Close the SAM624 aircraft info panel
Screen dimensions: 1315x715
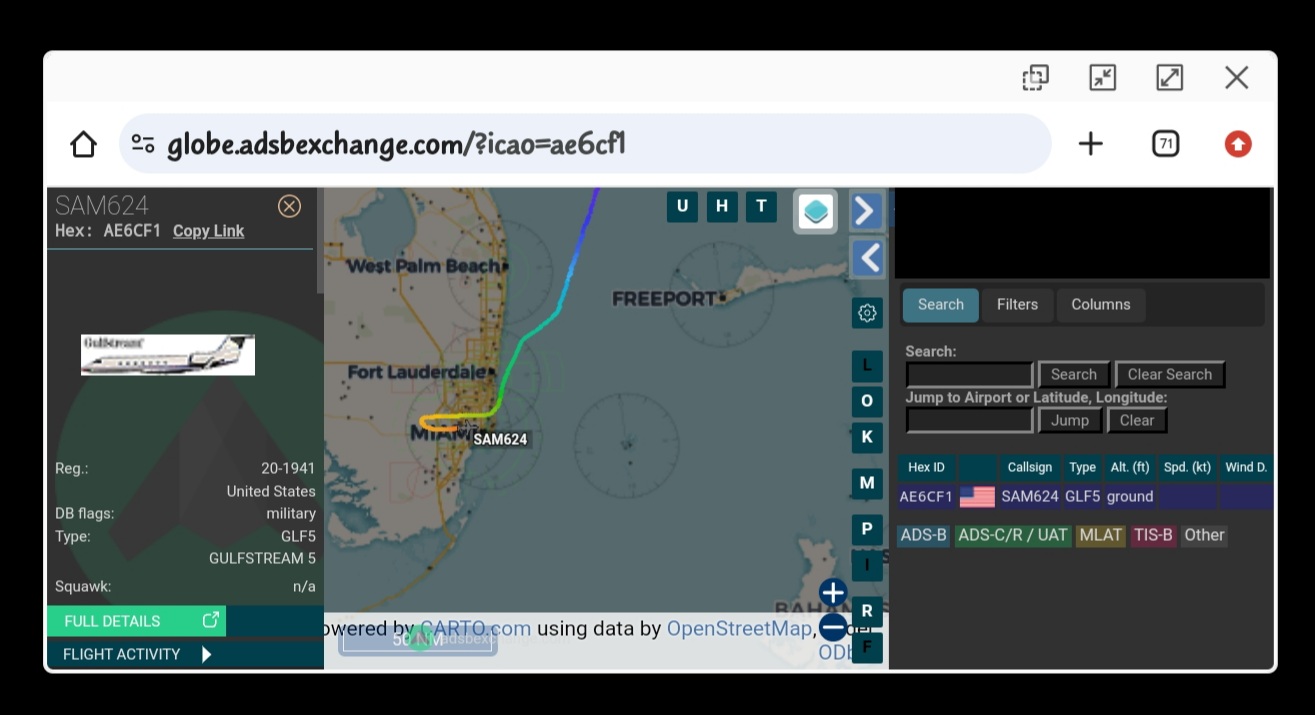pos(289,206)
